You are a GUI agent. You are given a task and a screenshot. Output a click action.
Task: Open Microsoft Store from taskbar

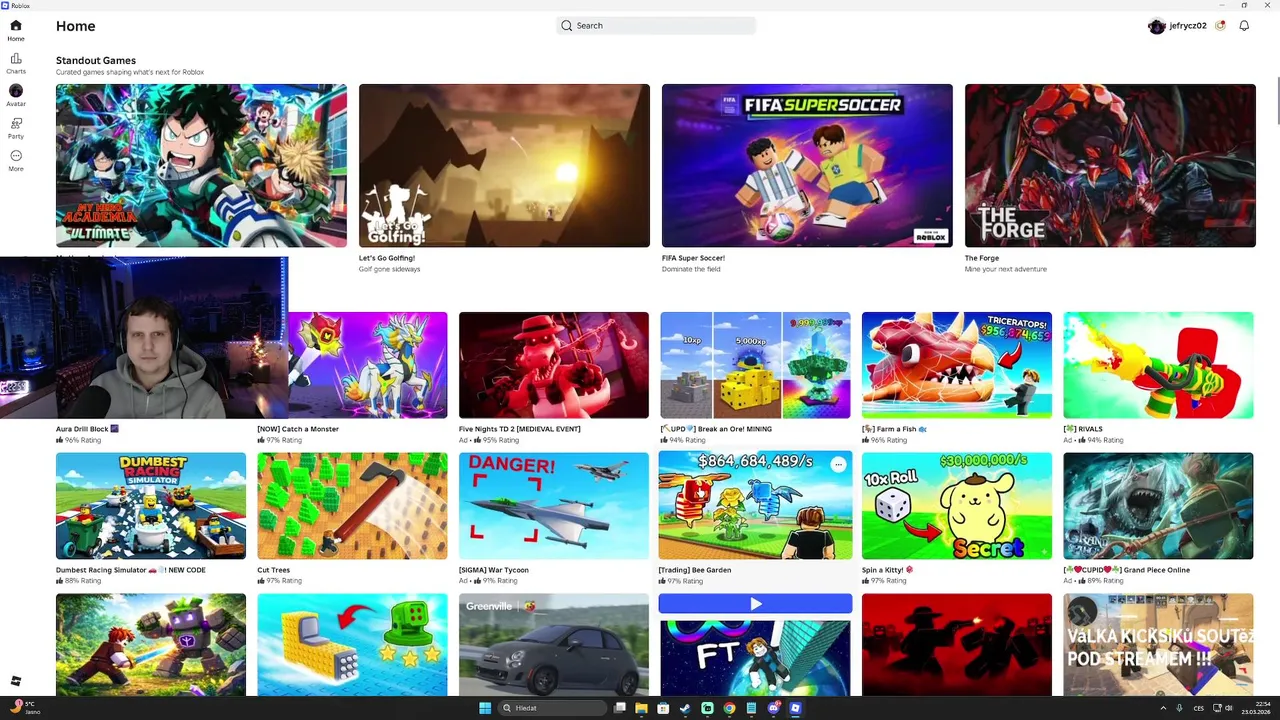click(663, 708)
